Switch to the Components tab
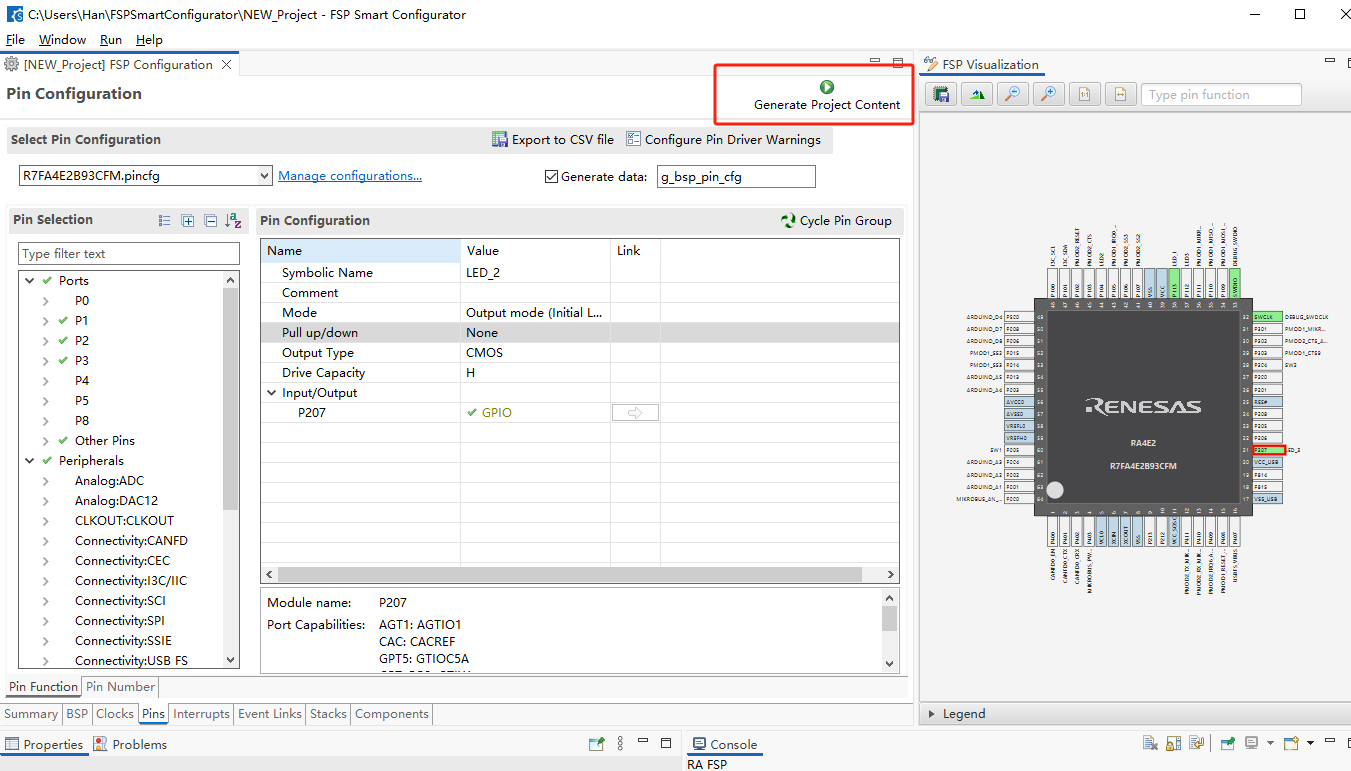 tap(392, 714)
